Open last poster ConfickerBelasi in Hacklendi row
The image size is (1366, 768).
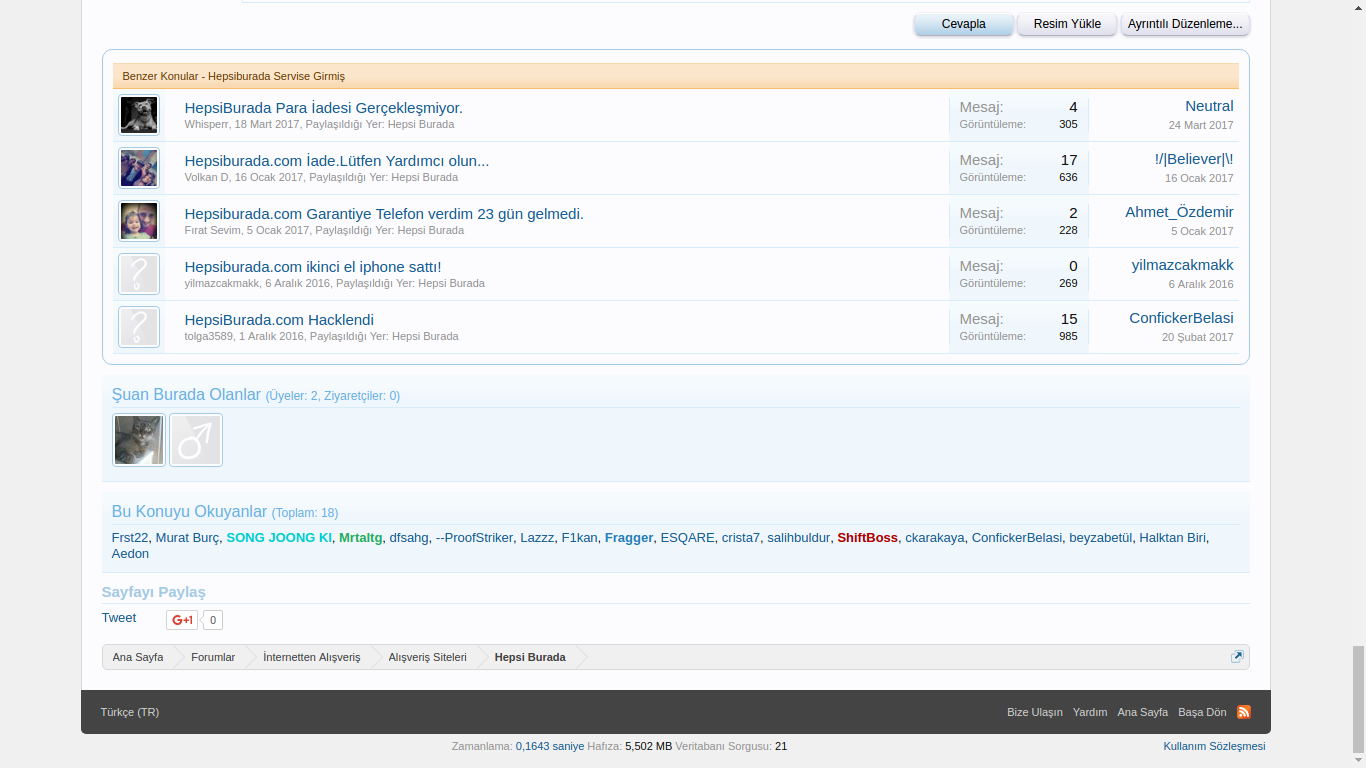pos(1181,318)
